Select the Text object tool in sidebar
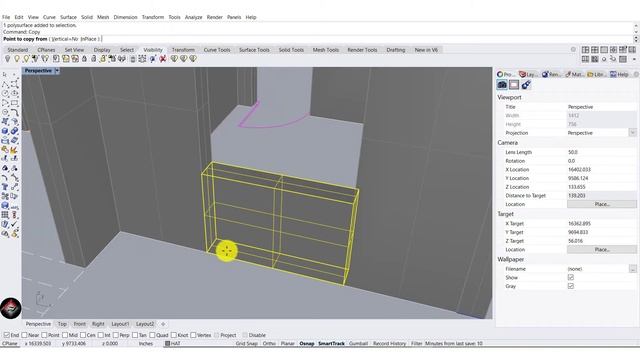The width and height of the screenshot is (640, 360). click(x=5, y=187)
